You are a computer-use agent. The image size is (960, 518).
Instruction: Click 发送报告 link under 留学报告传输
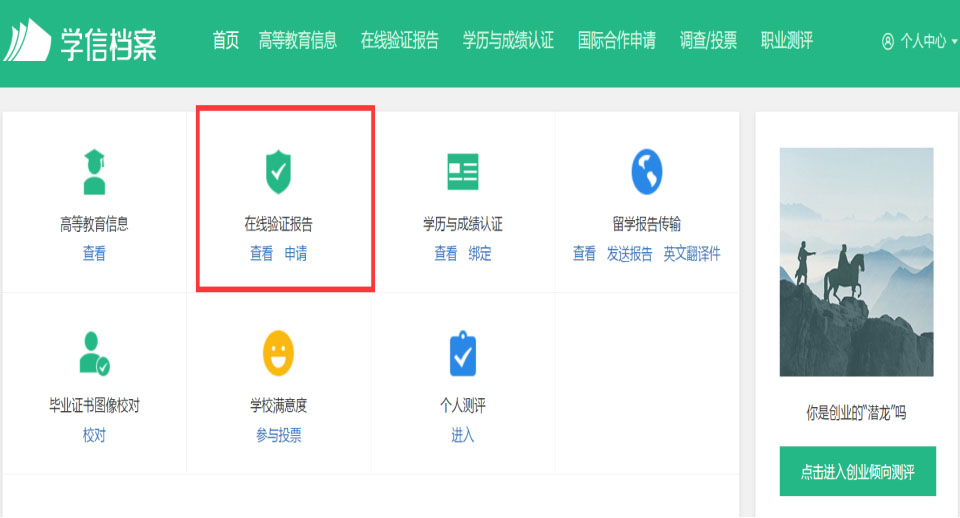pos(629,254)
